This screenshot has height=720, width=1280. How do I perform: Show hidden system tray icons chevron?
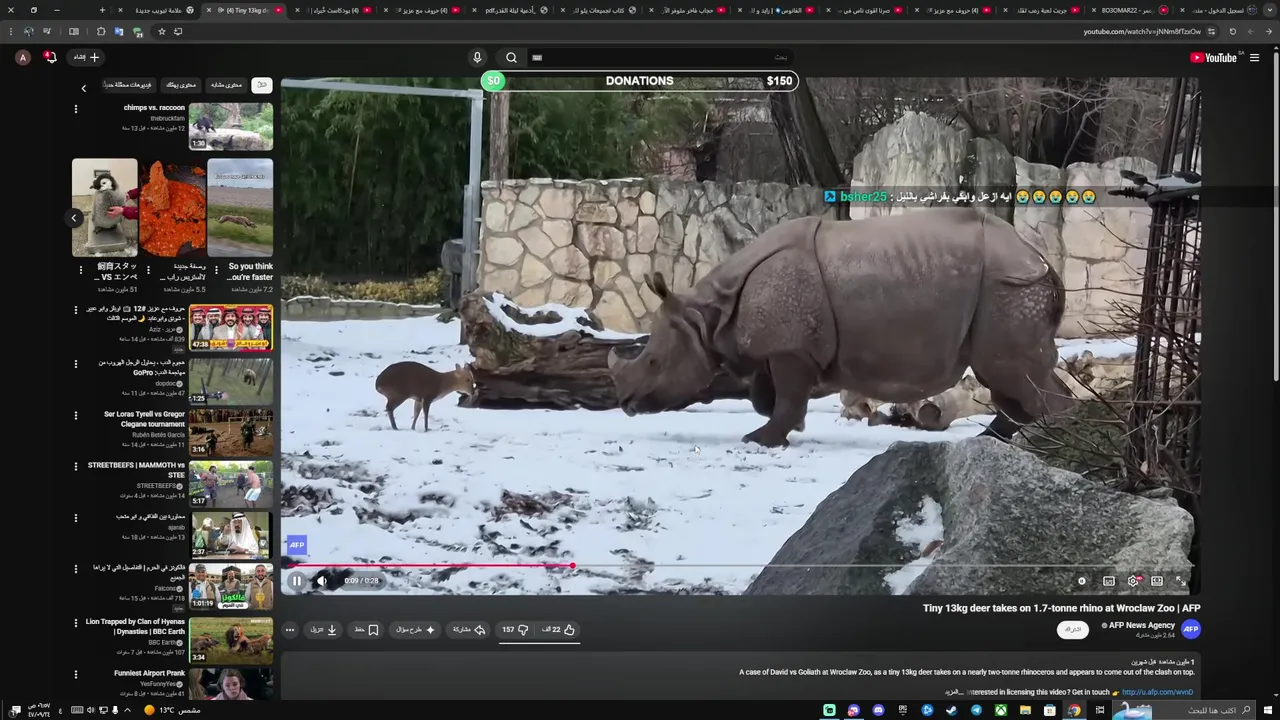pos(127,710)
